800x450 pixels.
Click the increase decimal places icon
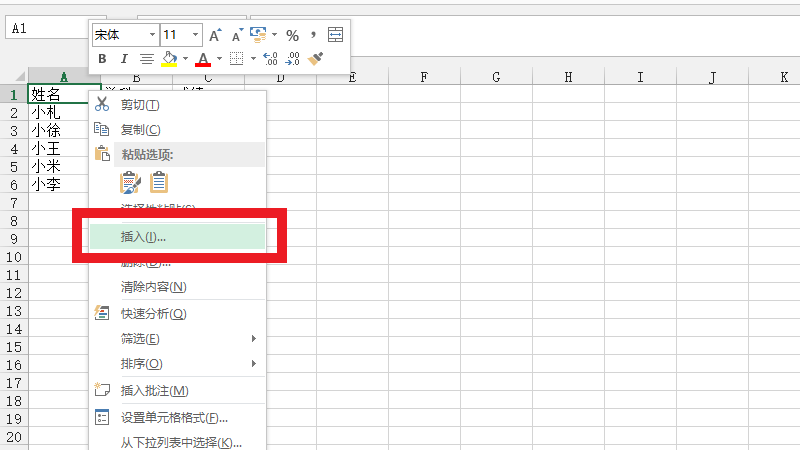point(270,59)
